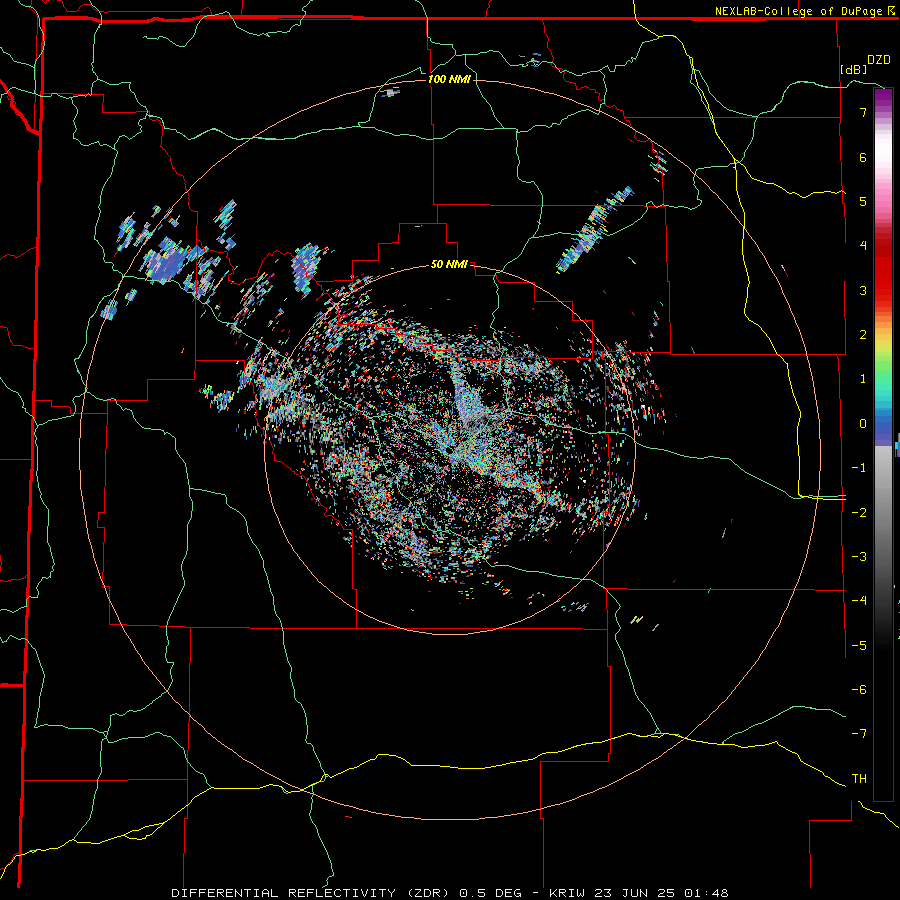Click the 0 tick label on the scale
Viewport: 900px width, 900px height.
863,423
